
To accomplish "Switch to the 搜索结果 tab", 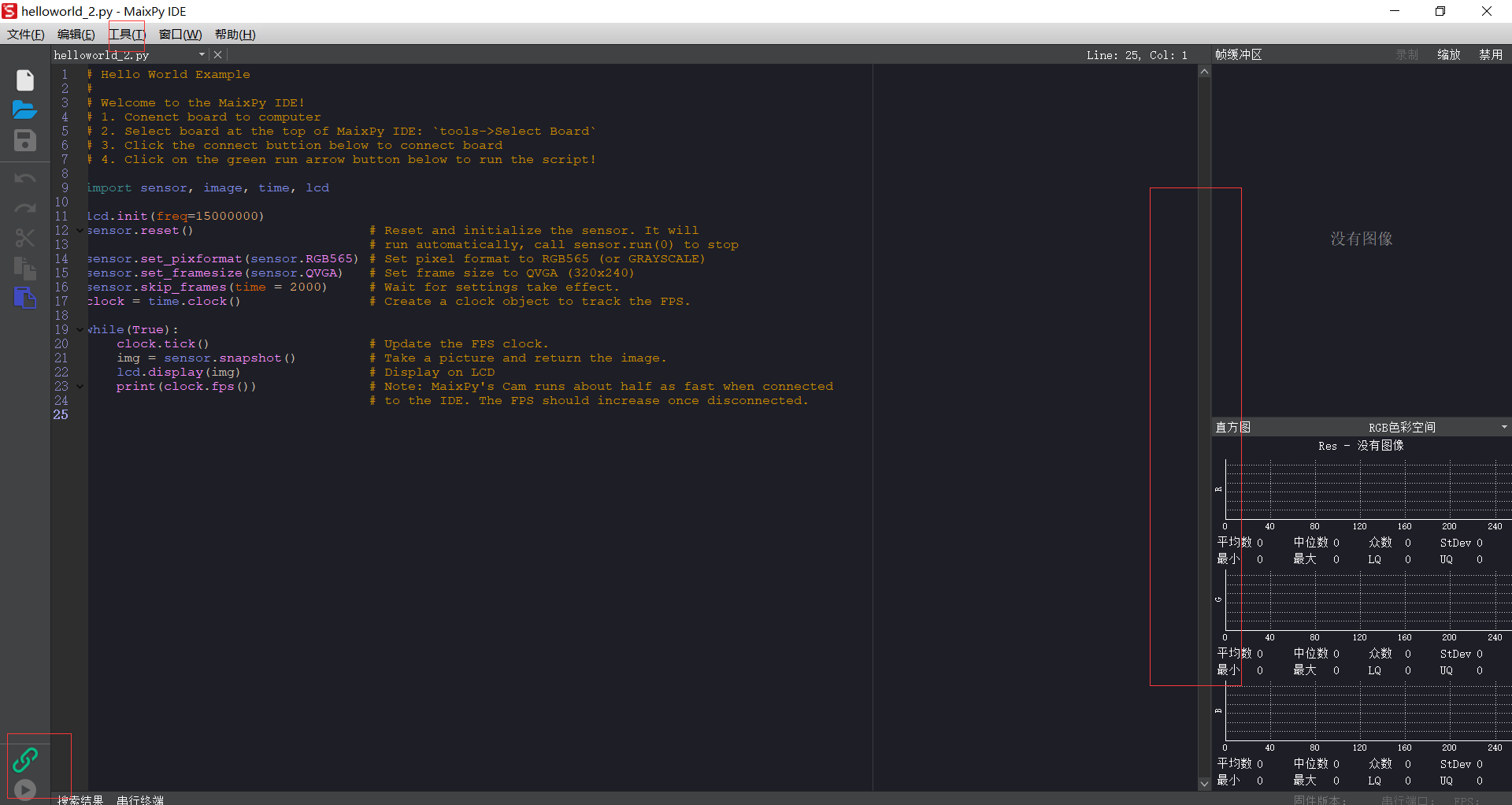I will [x=80, y=799].
